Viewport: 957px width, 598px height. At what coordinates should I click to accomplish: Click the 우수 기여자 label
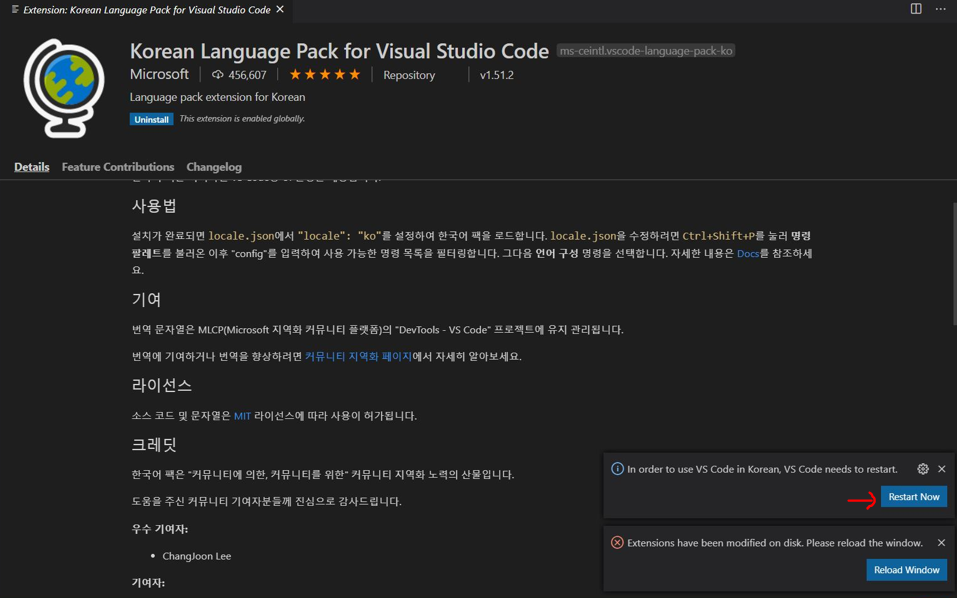pyautogui.click(x=161, y=528)
